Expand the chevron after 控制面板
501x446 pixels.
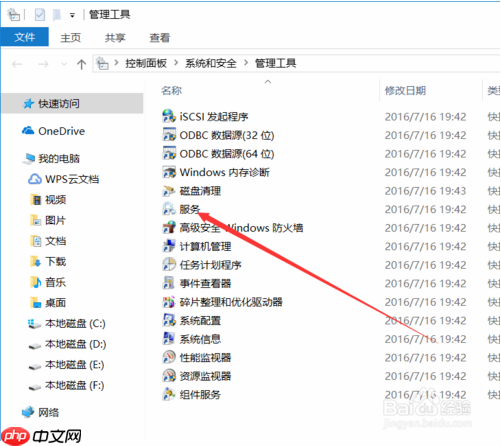pyautogui.click(x=176, y=63)
